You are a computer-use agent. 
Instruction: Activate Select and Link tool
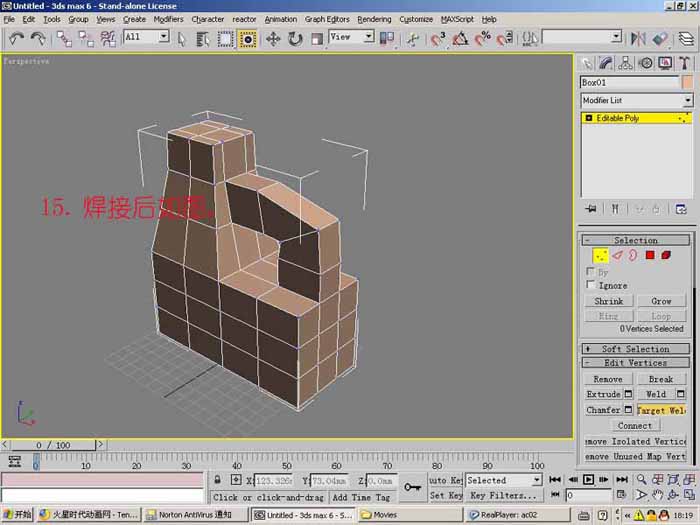point(64,39)
